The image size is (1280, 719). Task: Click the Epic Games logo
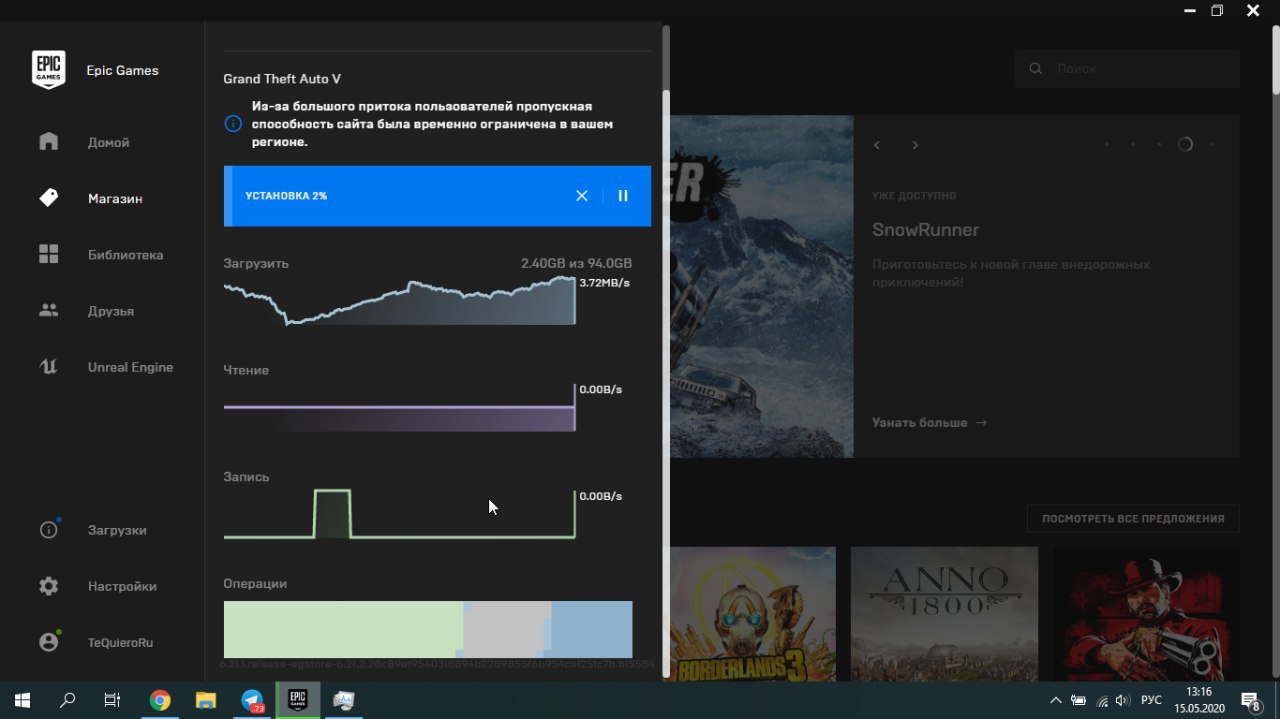click(48, 70)
